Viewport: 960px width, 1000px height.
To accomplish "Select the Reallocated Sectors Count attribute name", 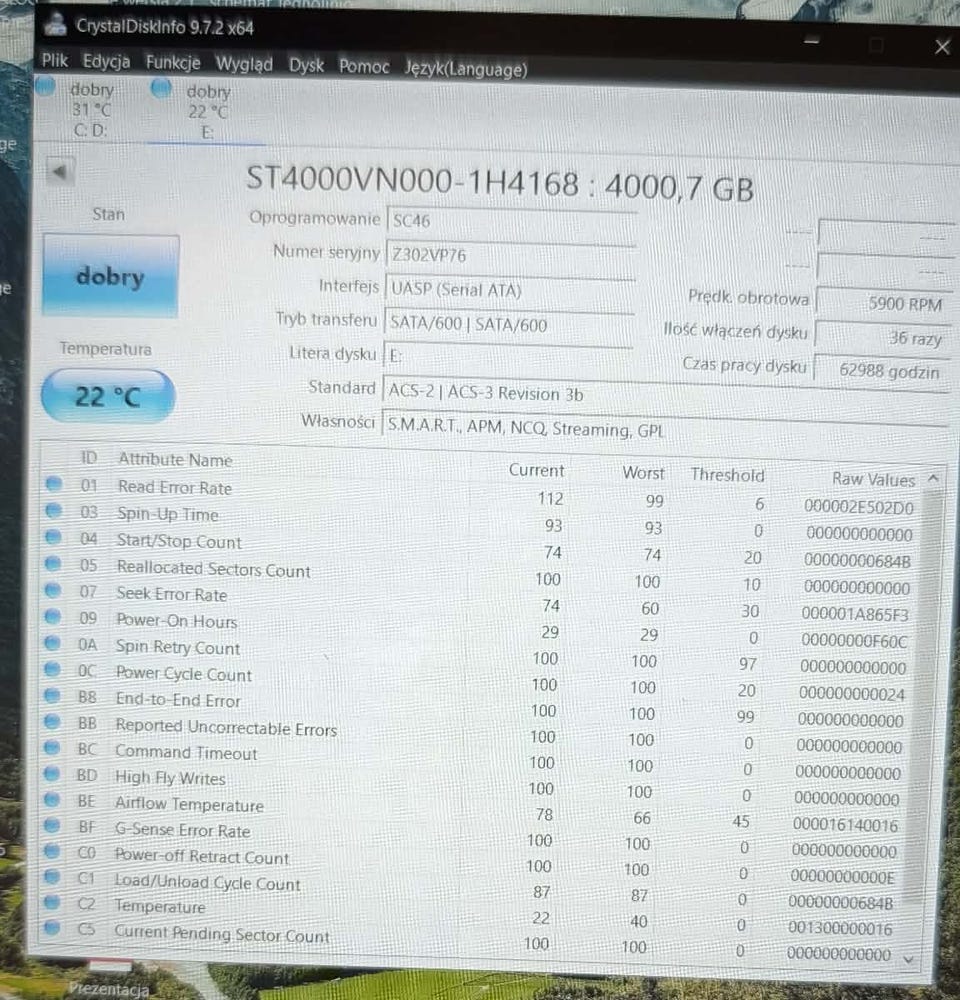I will point(214,569).
